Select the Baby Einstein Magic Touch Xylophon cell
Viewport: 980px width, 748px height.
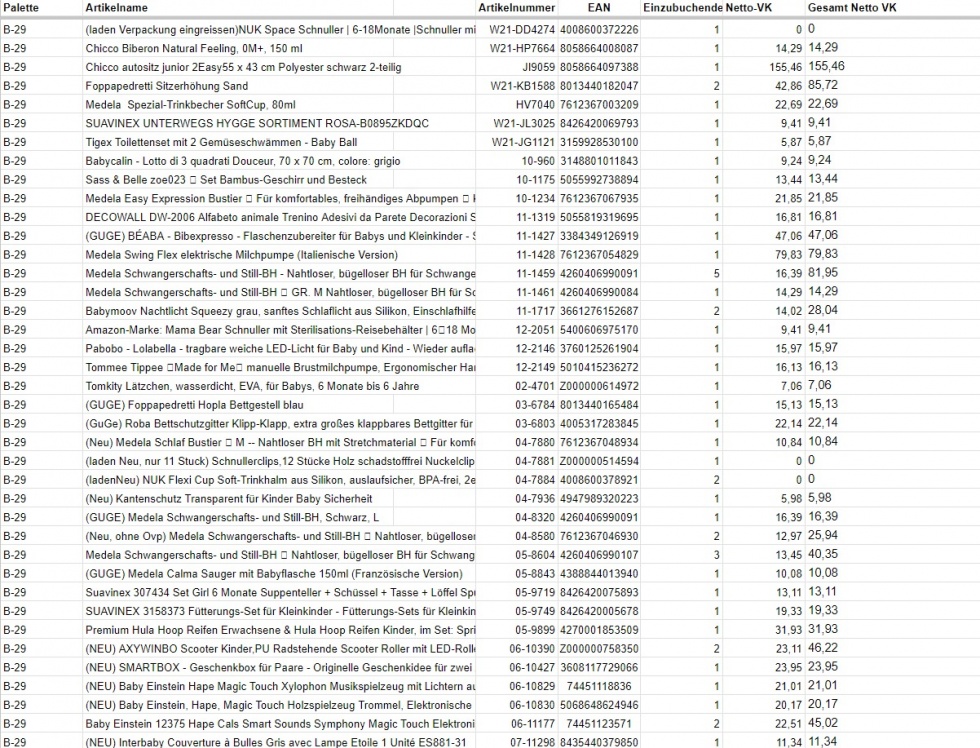tap(280, 686)
